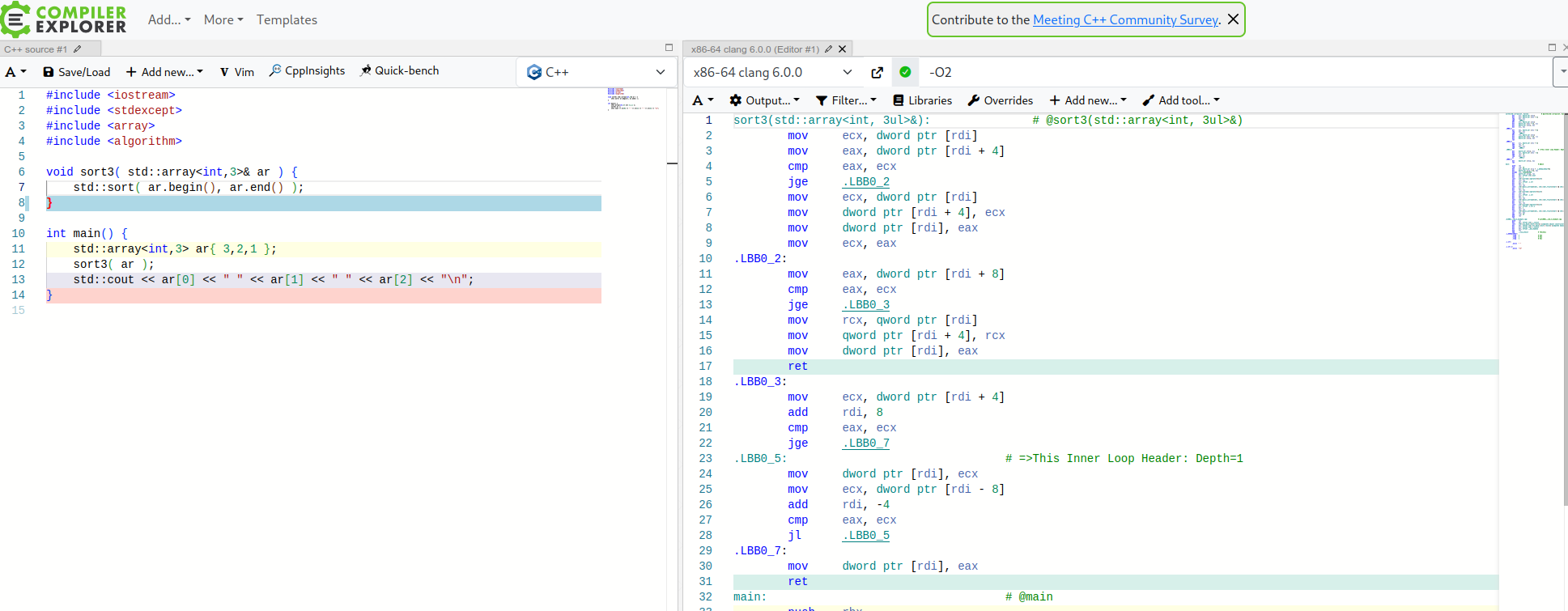Viewport: 1568px width, 611px height.
Task: Open the compiler pane font size dropdown
Action: pyautogui.click(x=703, y=100)
